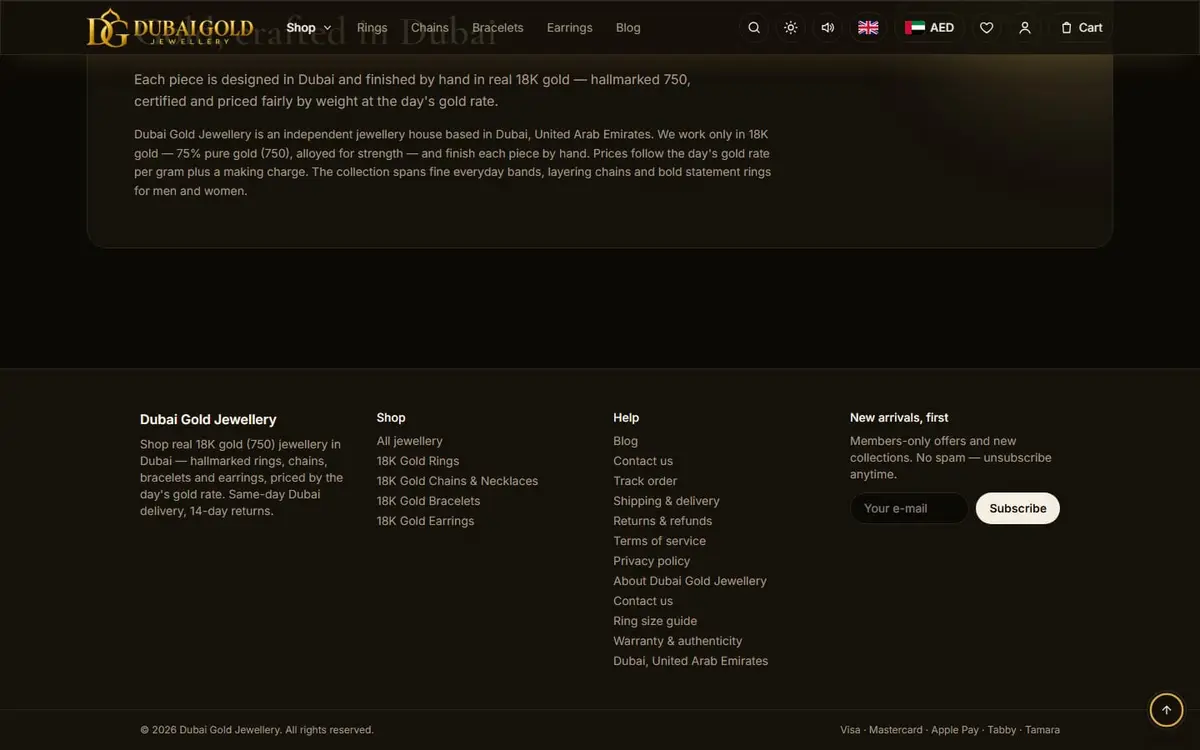Open the 18K Gold Rings footer link

[418, 461]
